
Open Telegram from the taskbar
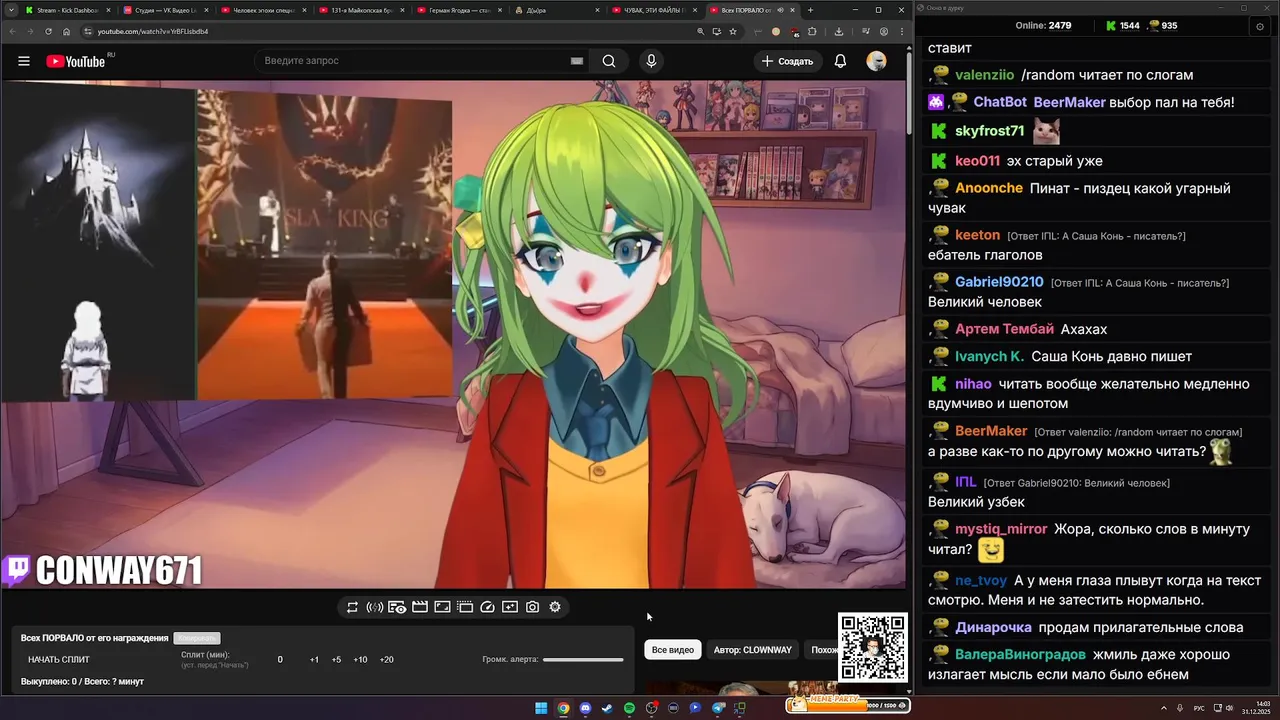[x=718, y=708]
